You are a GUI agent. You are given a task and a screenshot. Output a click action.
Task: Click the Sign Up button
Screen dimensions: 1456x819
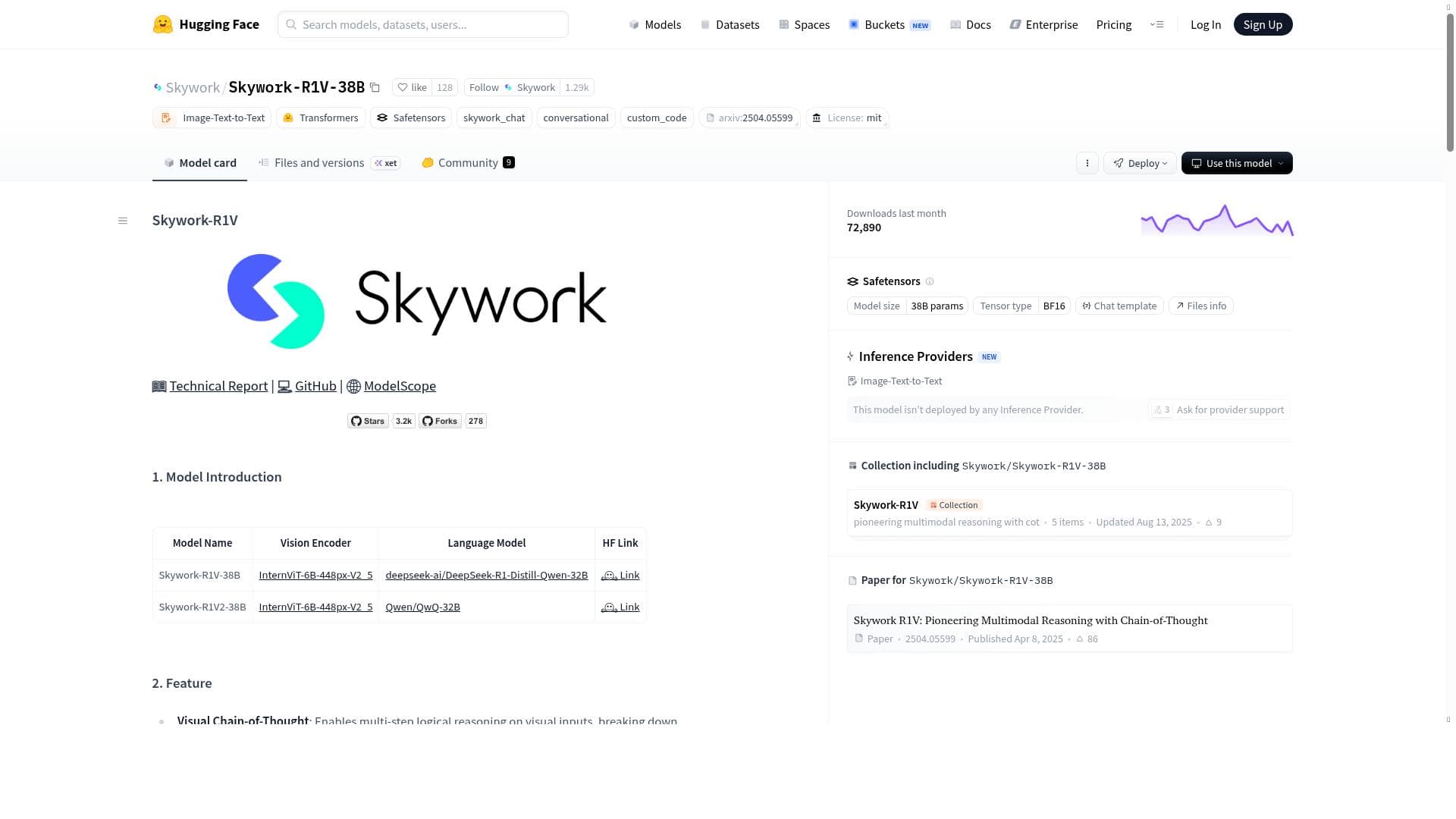[1262, 24]
